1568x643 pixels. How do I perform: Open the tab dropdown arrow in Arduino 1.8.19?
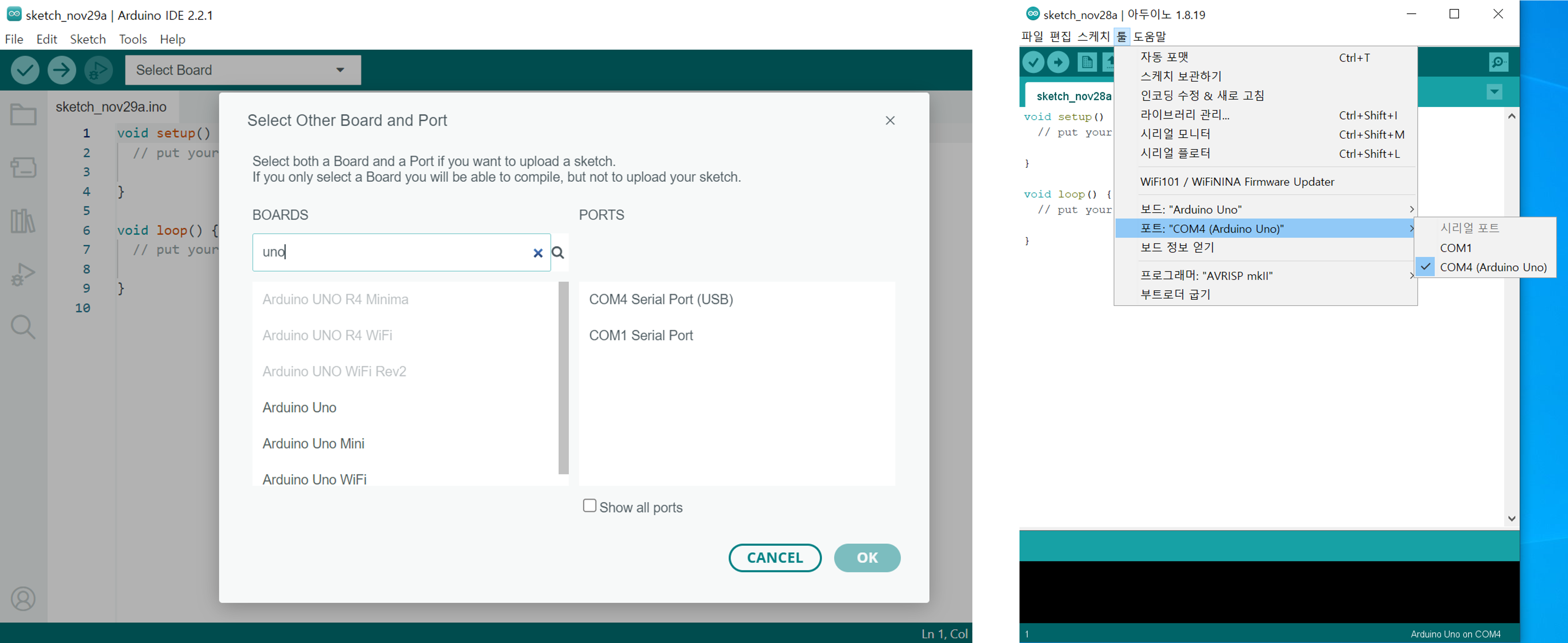pos(1494,92)
